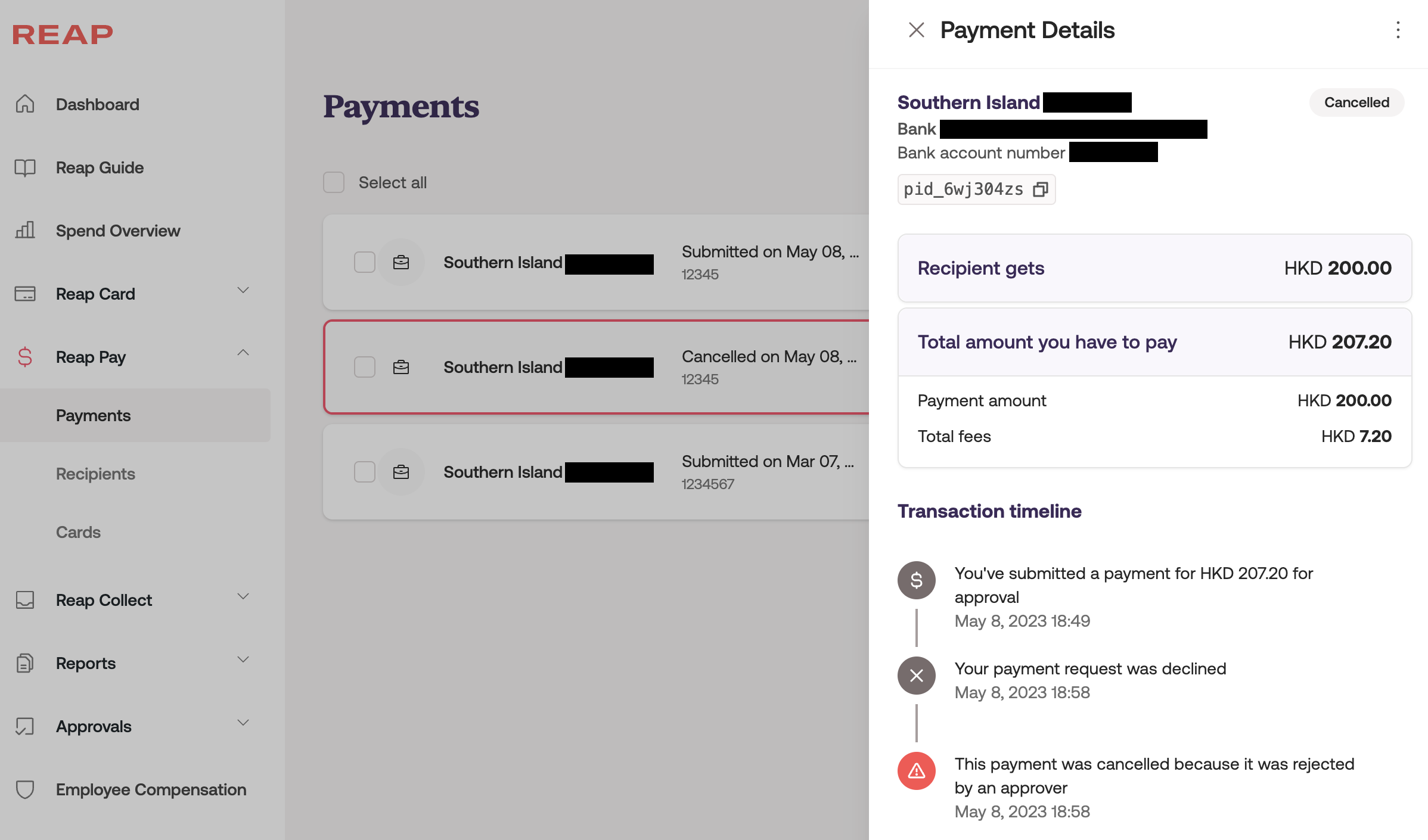
Task: Click the Spend Overview bar chart icon
Action: click(x=25, y=231)
